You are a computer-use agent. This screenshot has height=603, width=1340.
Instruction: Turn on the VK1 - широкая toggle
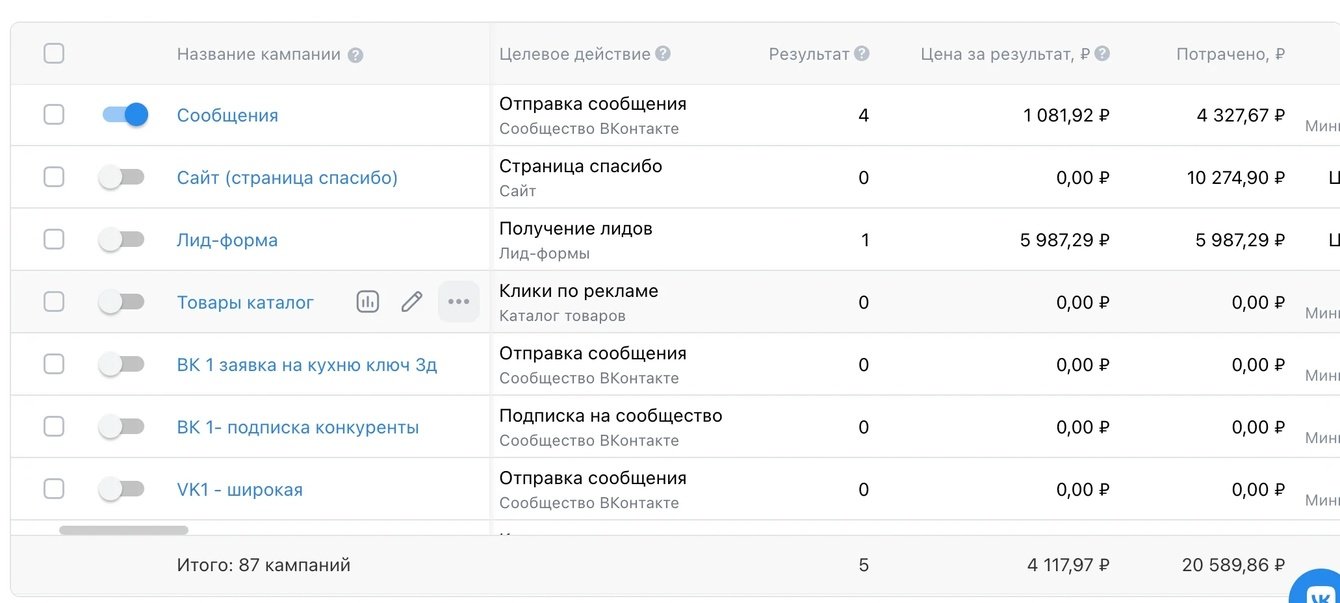122,490
